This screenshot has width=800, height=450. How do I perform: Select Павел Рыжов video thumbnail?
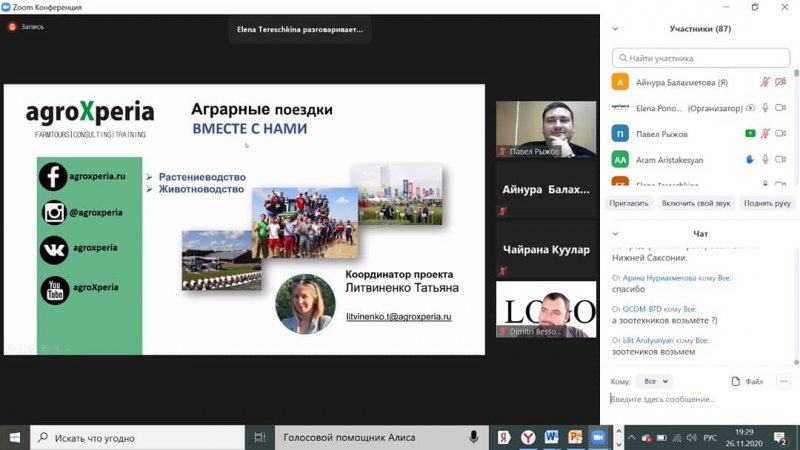pos(546,129)
